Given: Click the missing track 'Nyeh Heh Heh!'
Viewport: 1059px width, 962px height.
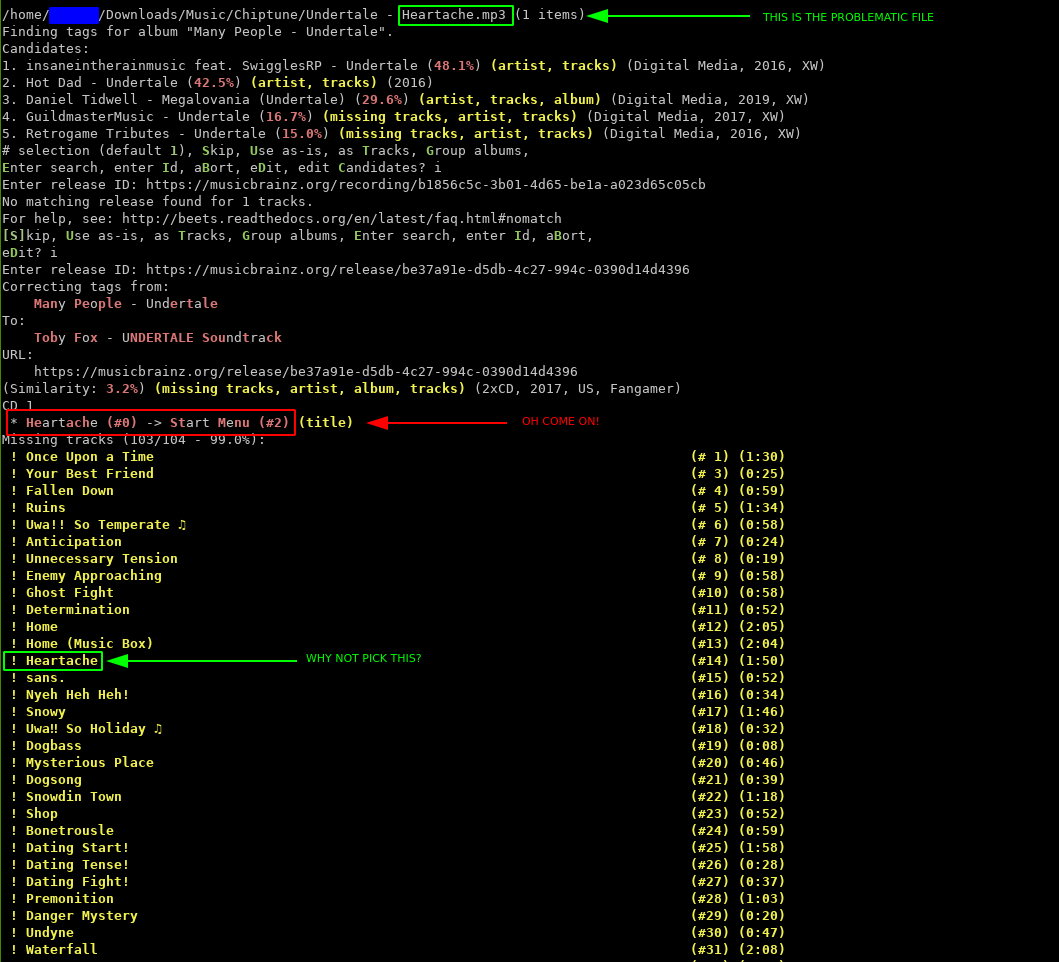Looking at the screenshot, I should pos(78,694).
